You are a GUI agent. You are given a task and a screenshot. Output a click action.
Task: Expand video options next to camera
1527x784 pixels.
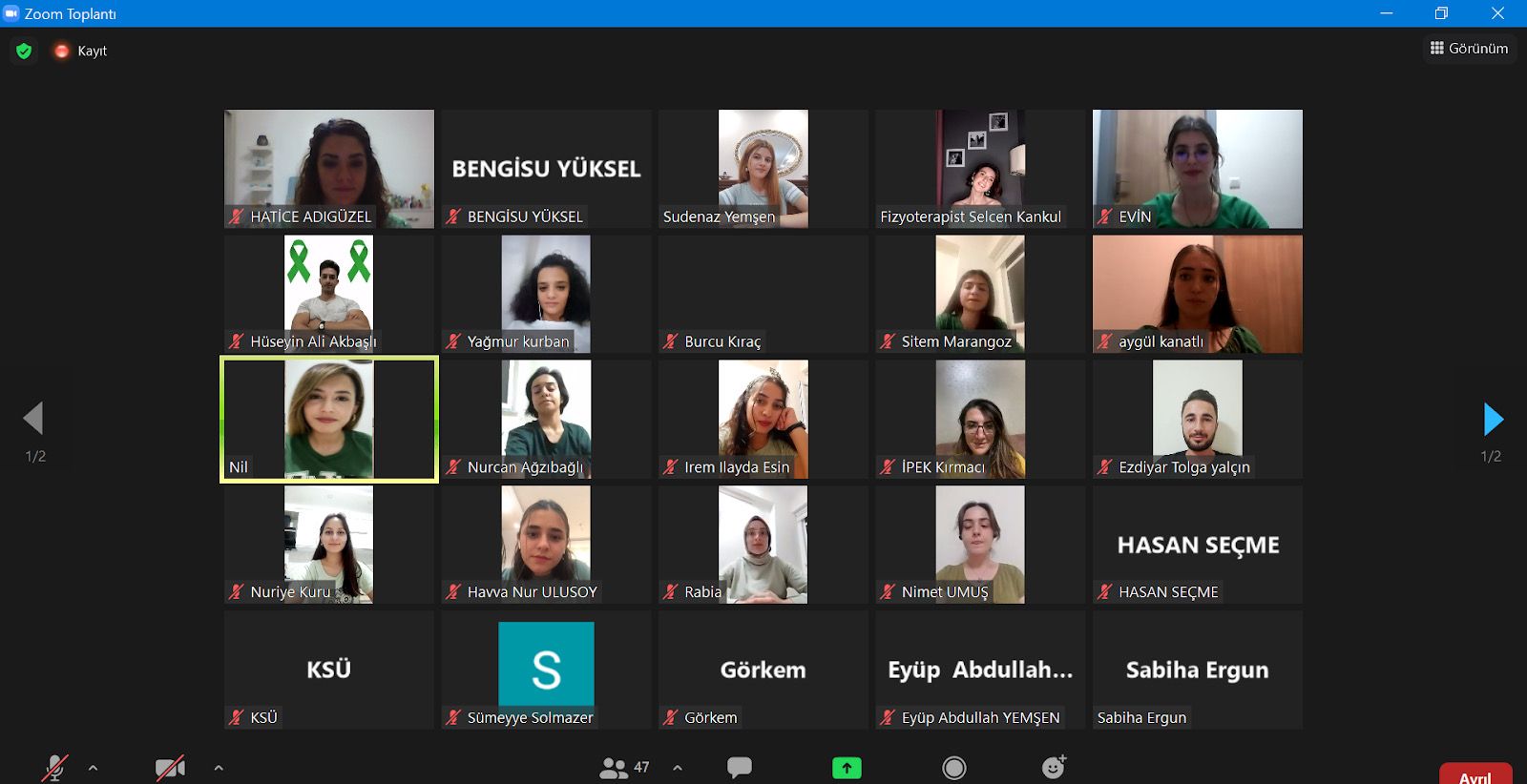coord(219,768)
